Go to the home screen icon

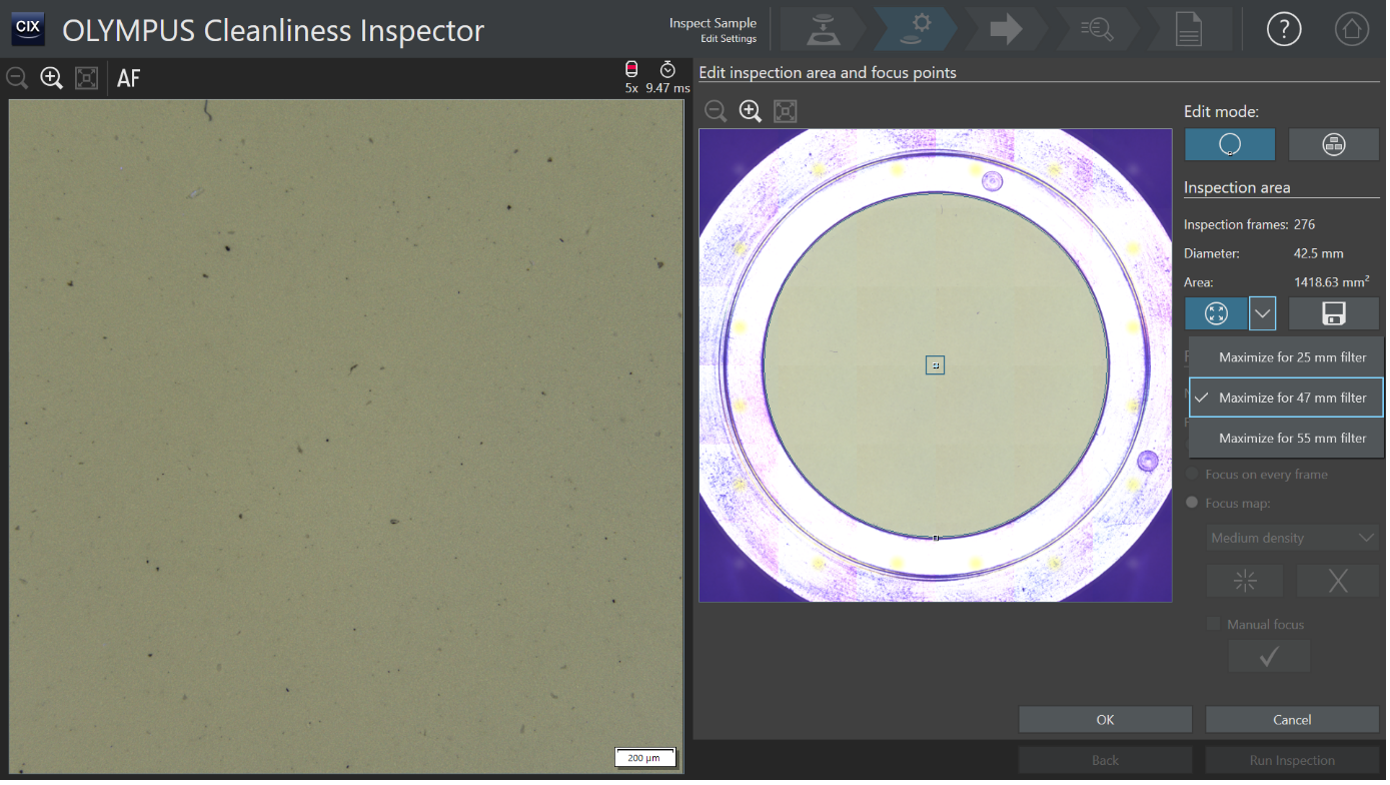1351,30
